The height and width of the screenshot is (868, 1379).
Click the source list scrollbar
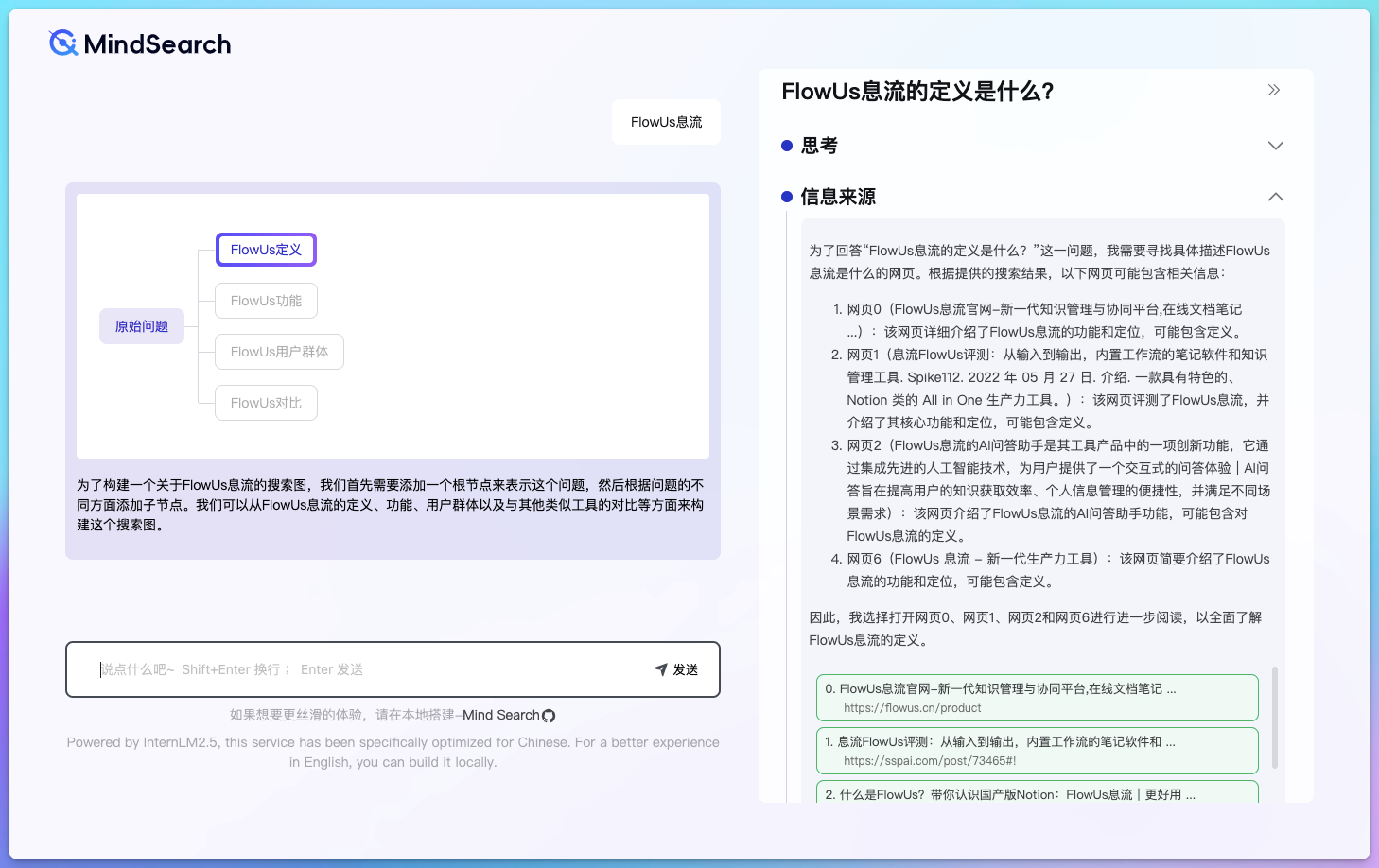[x=1275, y=719]
